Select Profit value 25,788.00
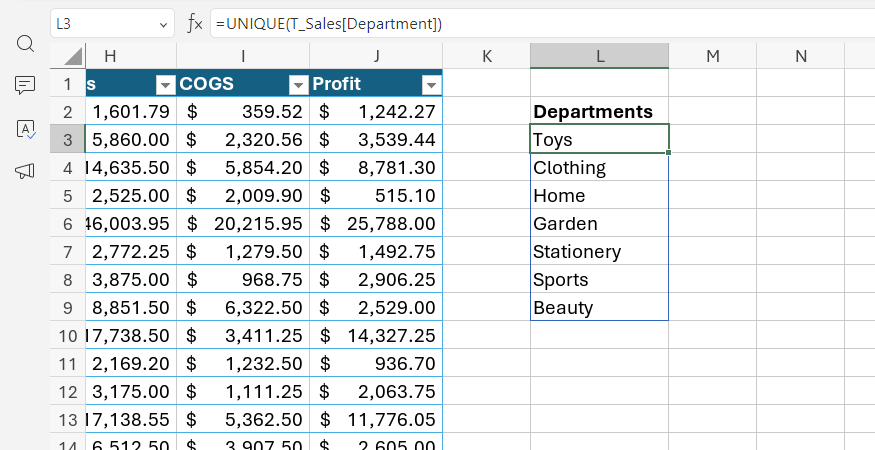This screenshot has width=875, height=450. coord(376,223)
